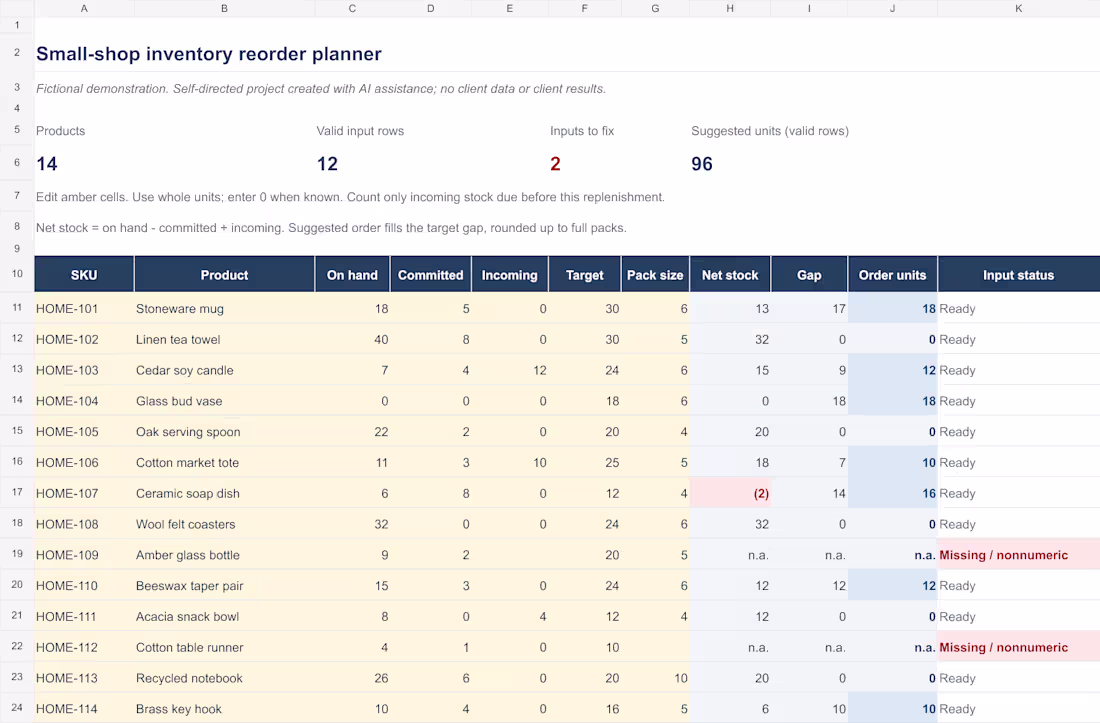This screenshot has height=723, width=1100.
Task: Select On hand cell for Linen tea towel
Action: click(352, 339)
